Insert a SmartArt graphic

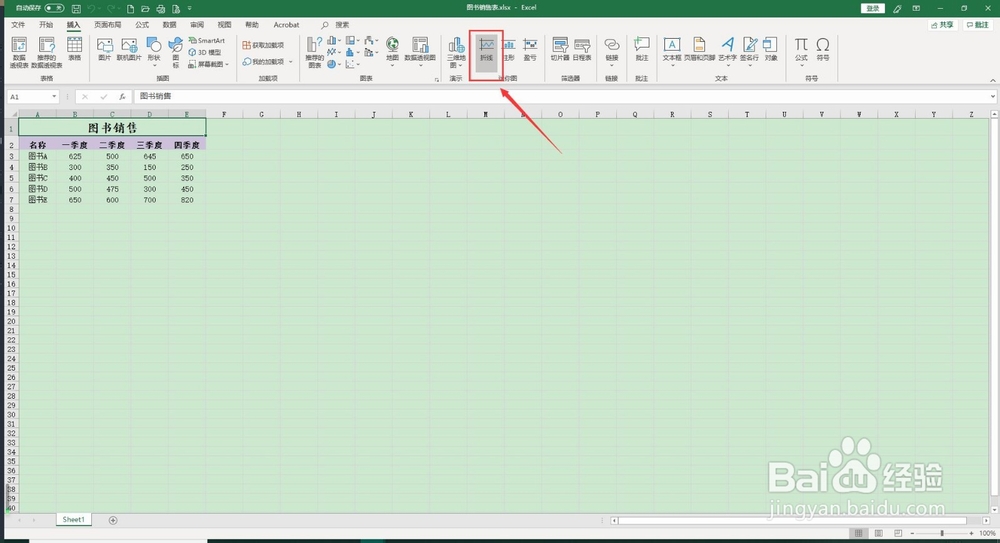pyautogui.click(x=207, y=40)
